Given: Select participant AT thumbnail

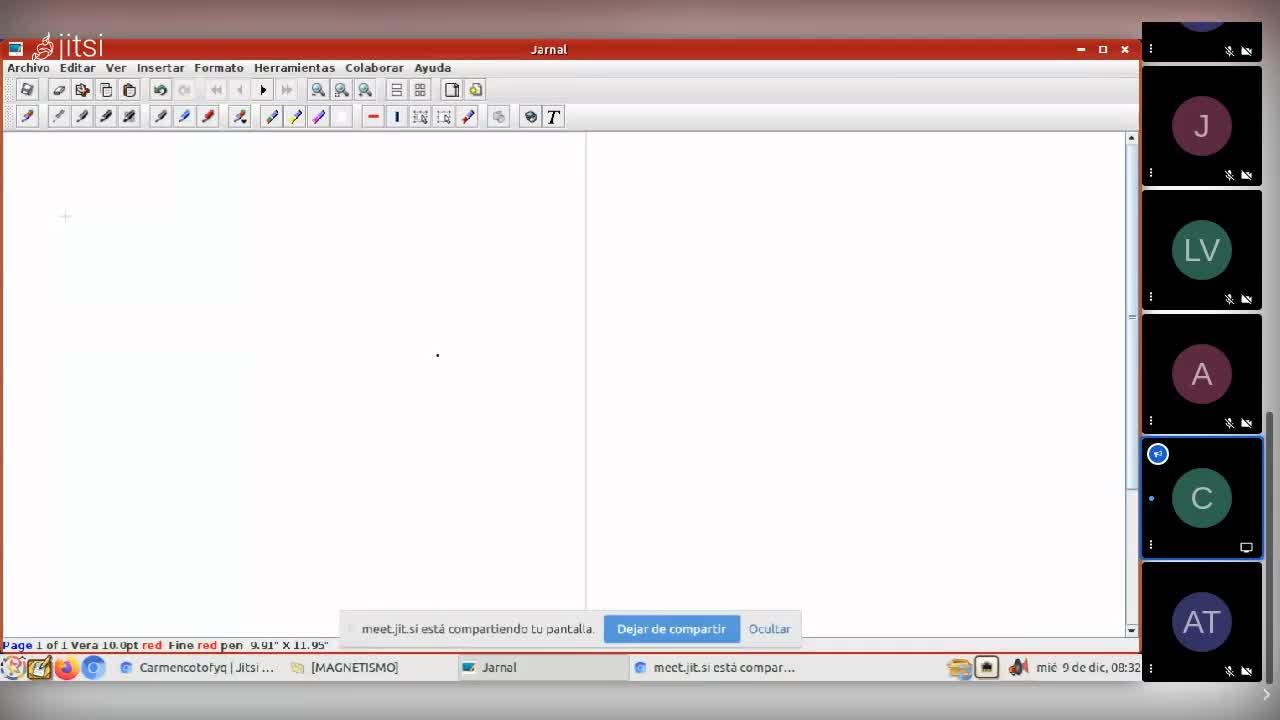Looking at the screenshot, I should 1202,622.
